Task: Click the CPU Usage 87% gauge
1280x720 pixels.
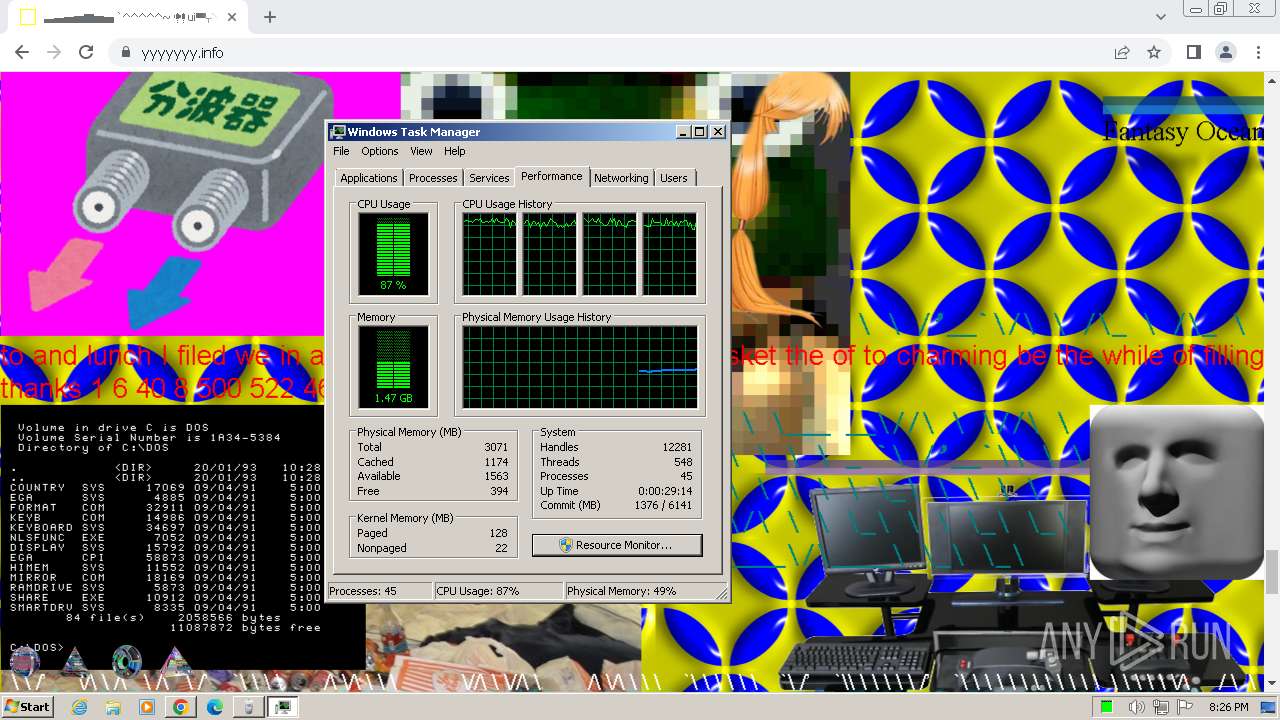Action: (x=393, y=254)
